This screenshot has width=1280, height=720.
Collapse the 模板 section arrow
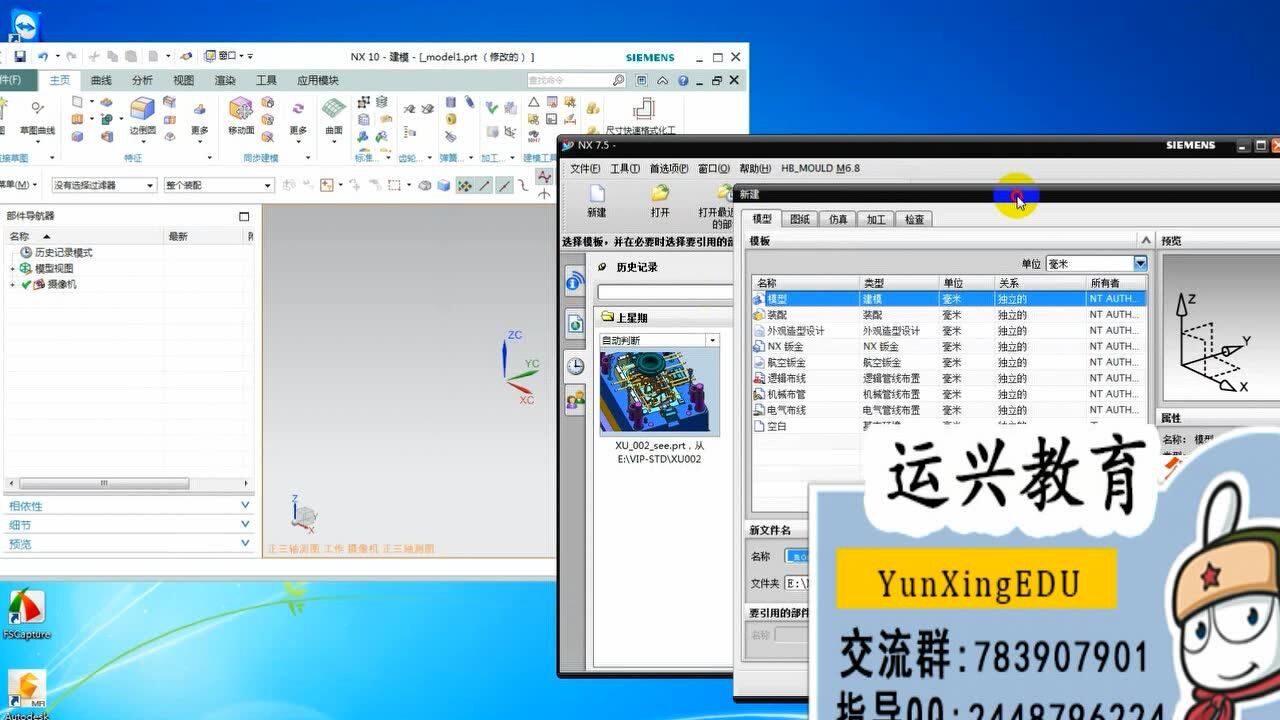click(1146, 240)
